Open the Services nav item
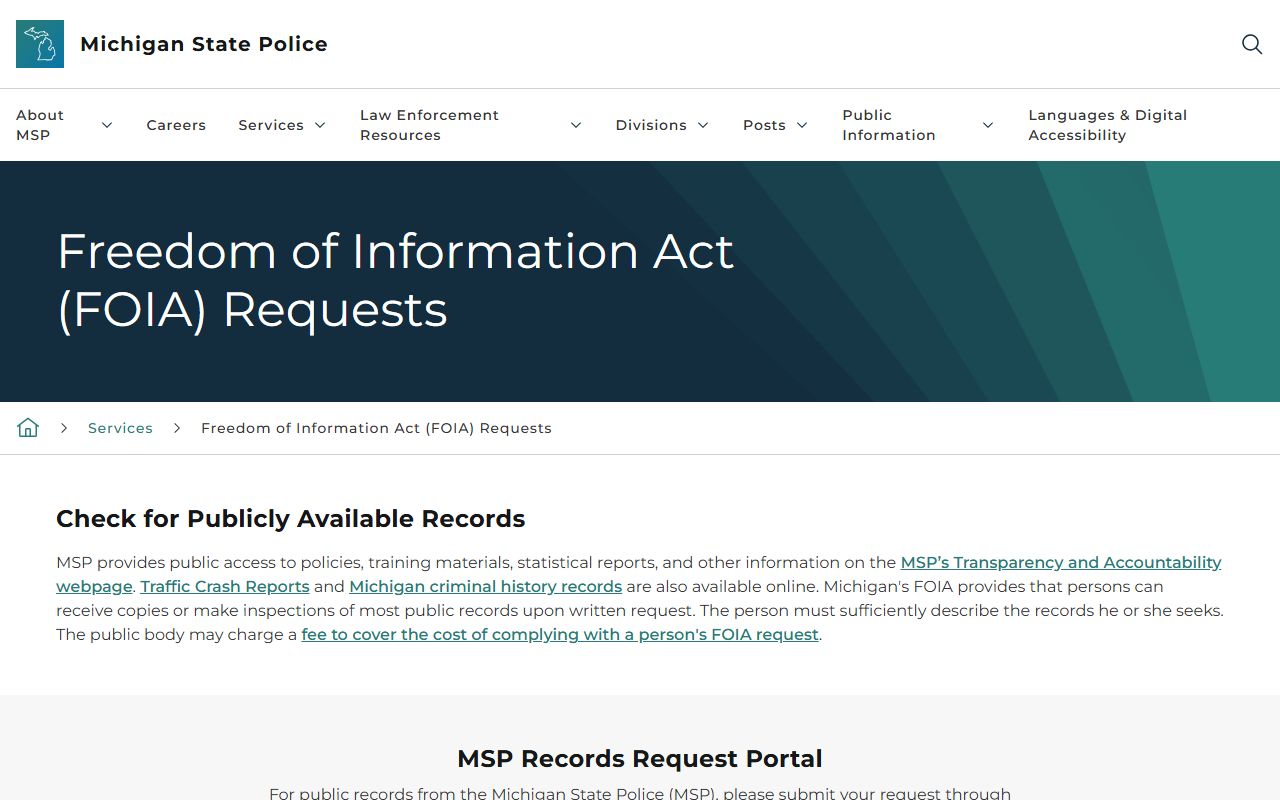This screenshot has width=1280, height=800. 271,125
